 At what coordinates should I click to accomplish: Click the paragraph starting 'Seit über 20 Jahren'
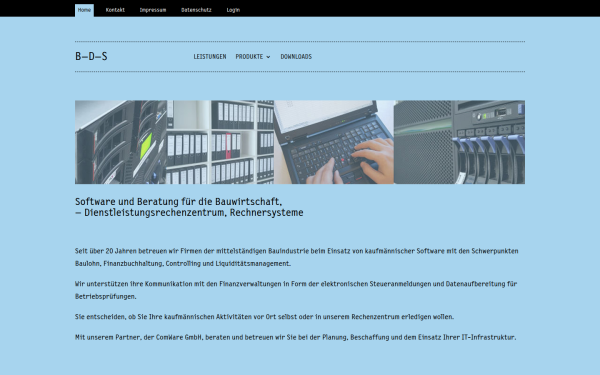(297, 257)
